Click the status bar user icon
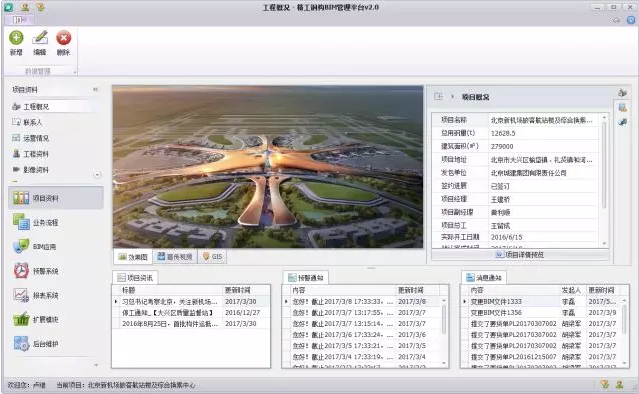 [x=619, y=384]
